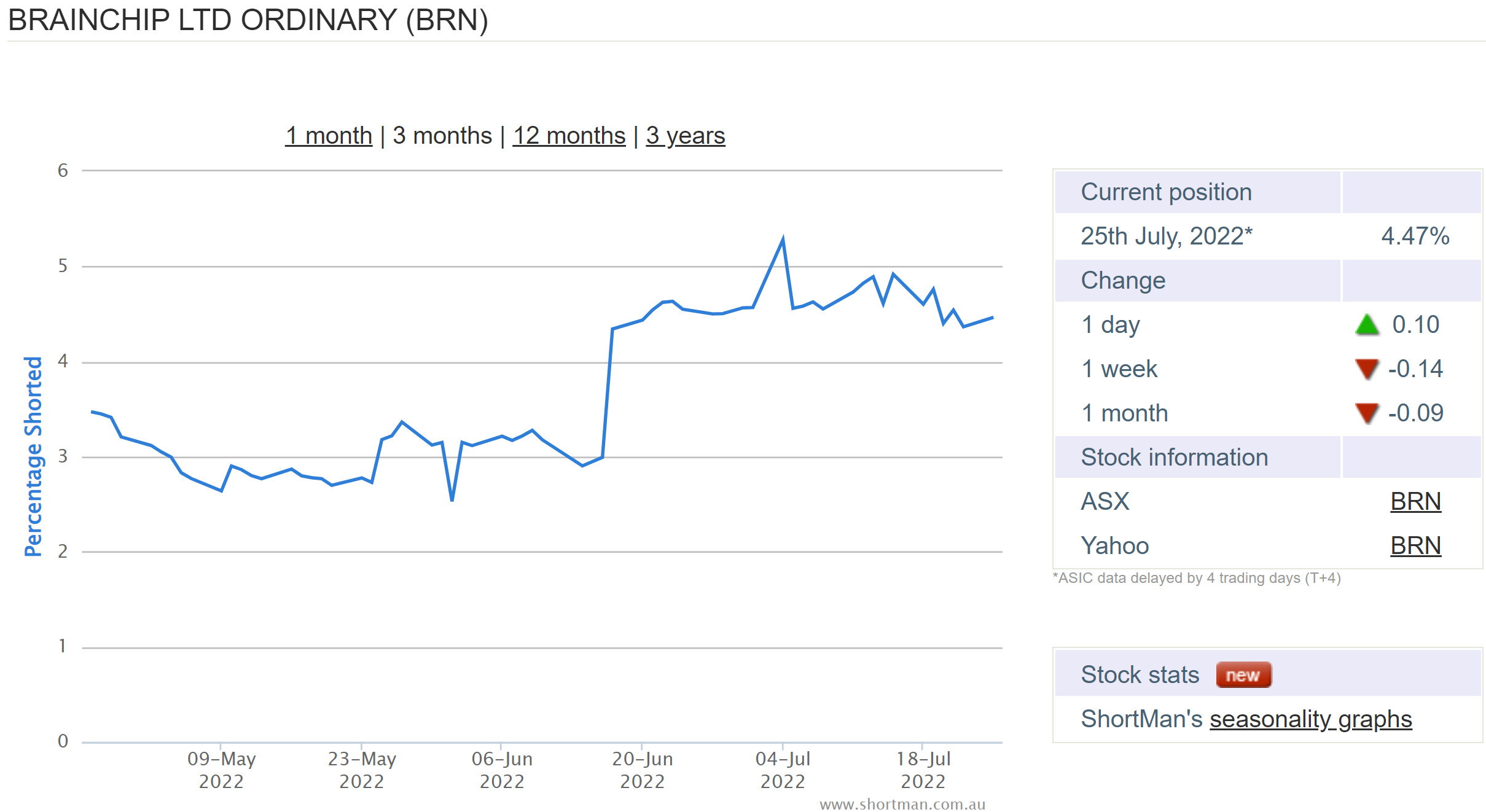
Task: Click the ASIC data delayed footnote
Action: pyautogui.click(x=1197, y=579)
